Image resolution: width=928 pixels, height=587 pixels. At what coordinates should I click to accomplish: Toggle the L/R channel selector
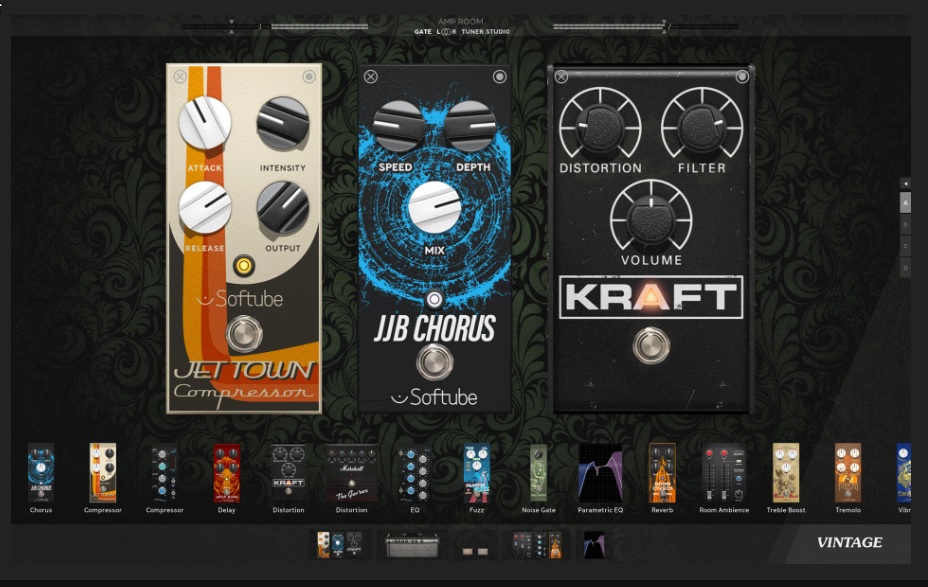coord(446,32)
